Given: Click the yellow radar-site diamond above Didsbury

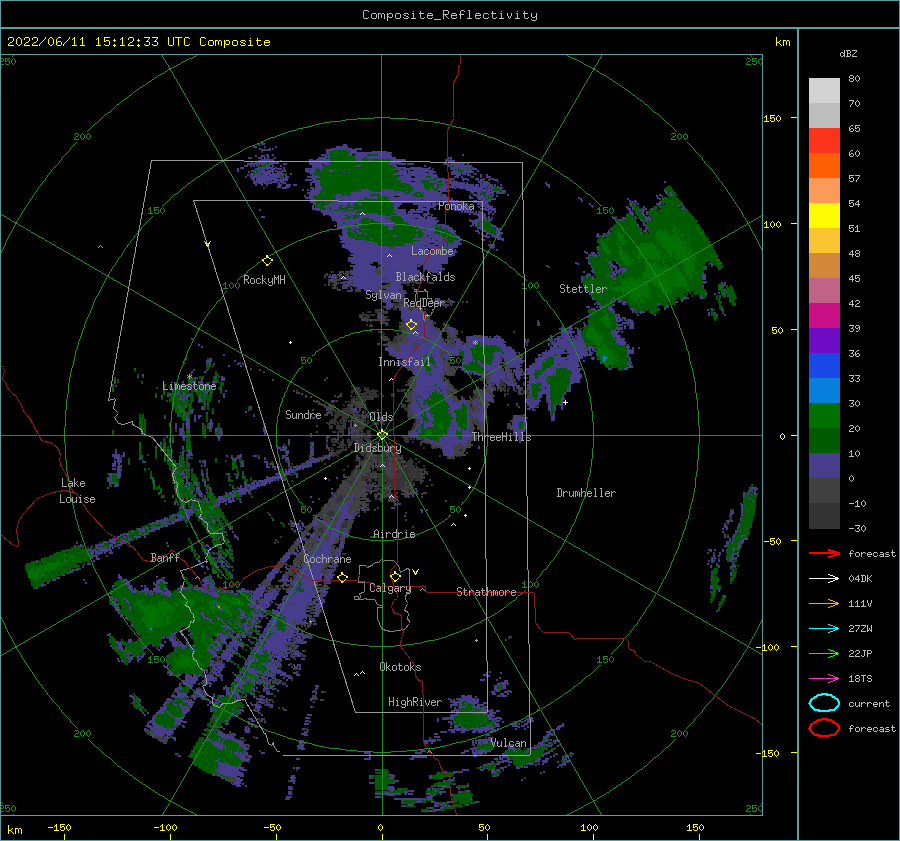Looking at the screenshot, I should 382,435.
